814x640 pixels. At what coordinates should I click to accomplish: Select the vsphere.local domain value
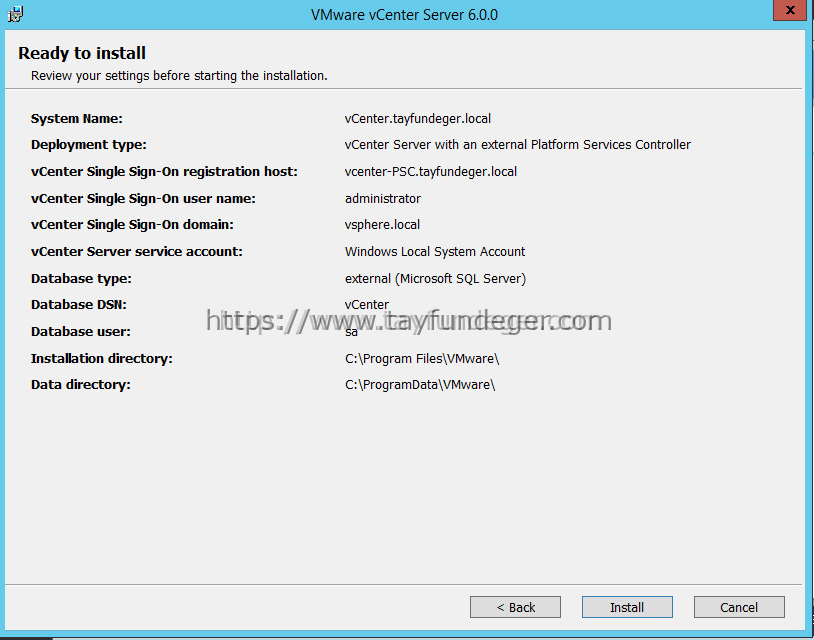point(382,225)
